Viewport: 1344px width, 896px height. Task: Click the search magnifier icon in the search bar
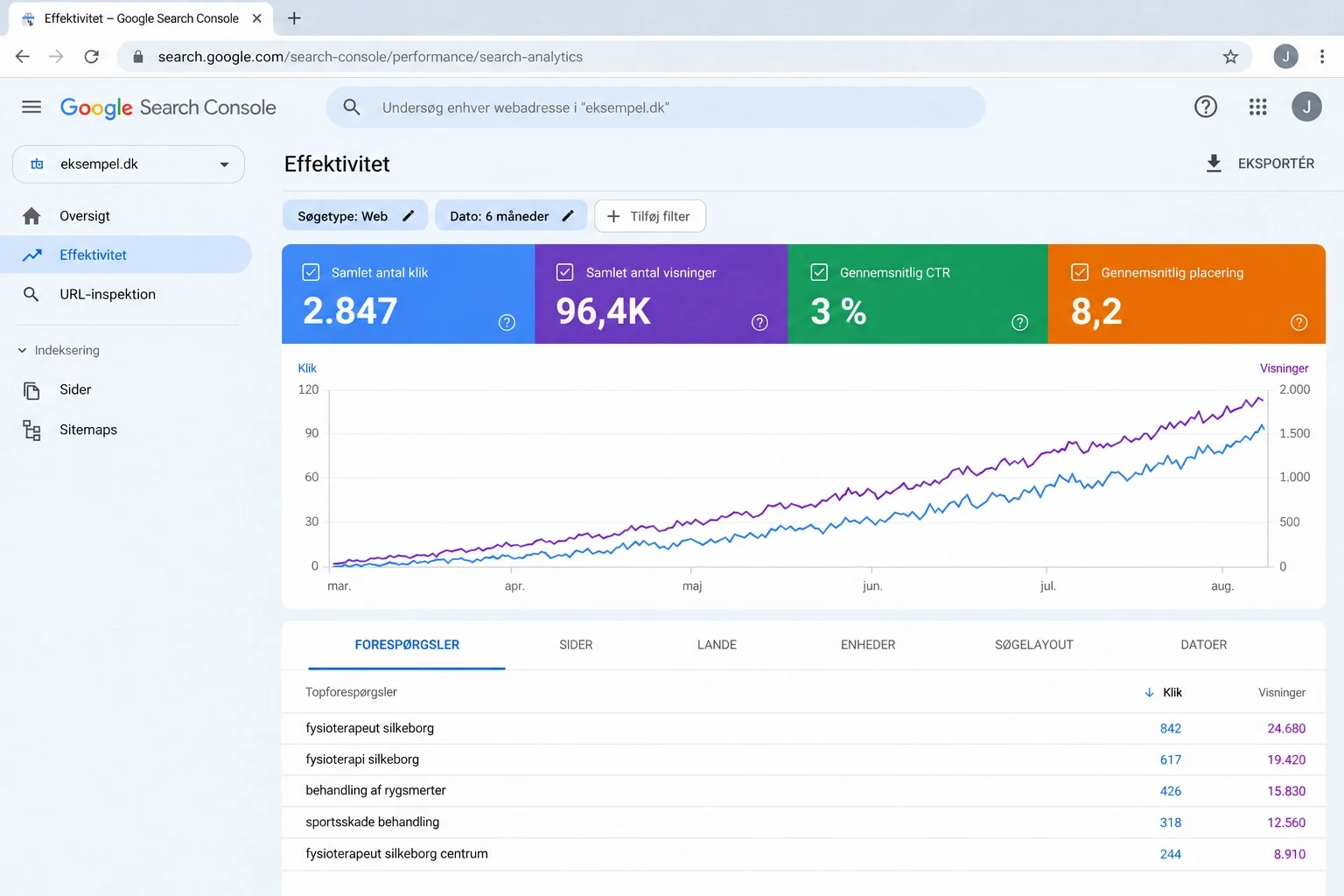tap(352, 107)
